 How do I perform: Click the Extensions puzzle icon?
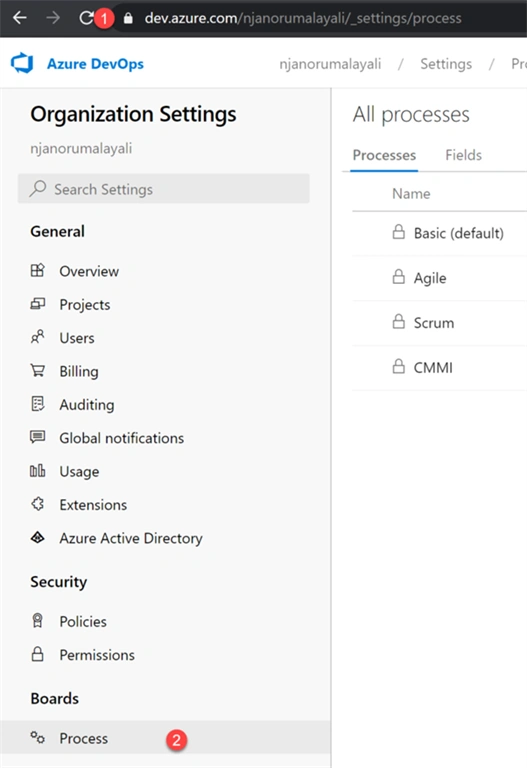click(38, 504)
